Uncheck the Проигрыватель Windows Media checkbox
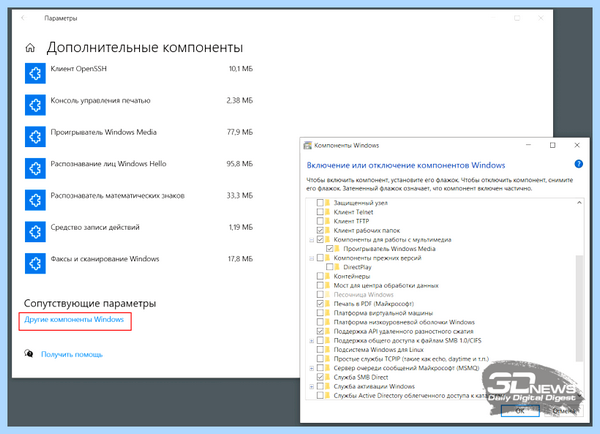The image size is (600, 434). click(x=329, y=249)
